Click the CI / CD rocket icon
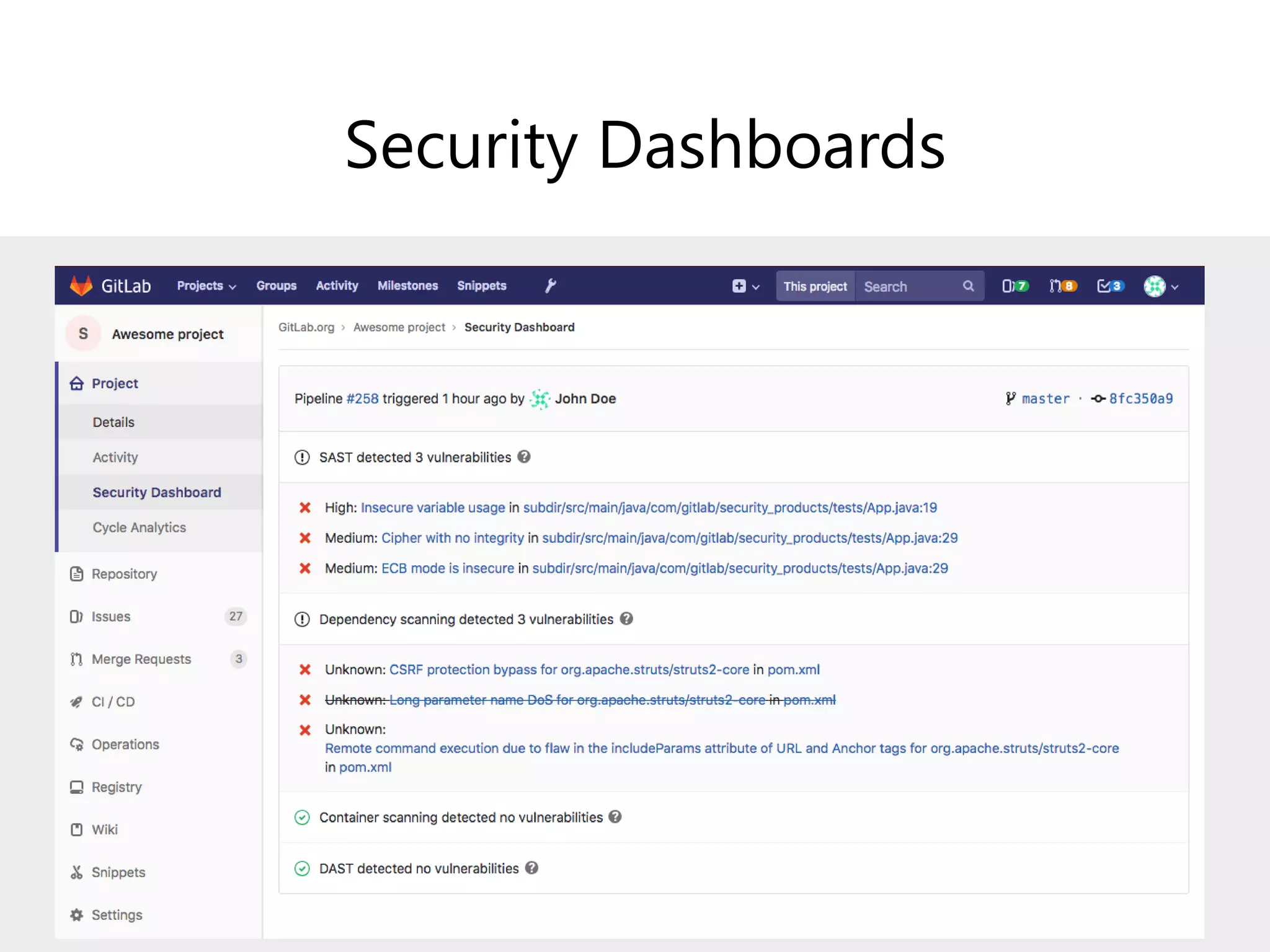The height and width of the screenshot is (952, 1270). point(76,702)
